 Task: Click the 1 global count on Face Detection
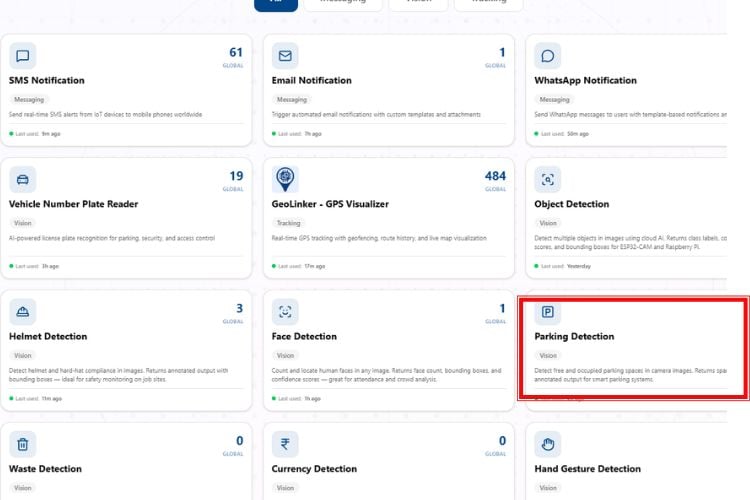502,309
